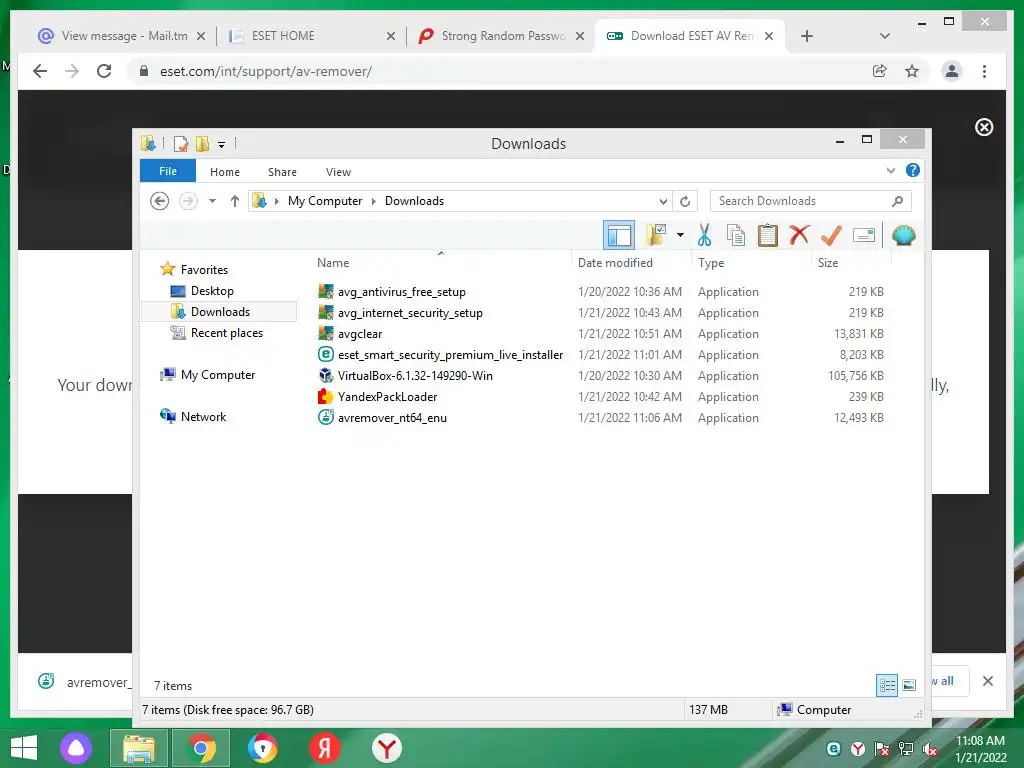Reload the eset.com page in Chrome
The width and height of the screenshot is (1024, 768).
[104, 71]
